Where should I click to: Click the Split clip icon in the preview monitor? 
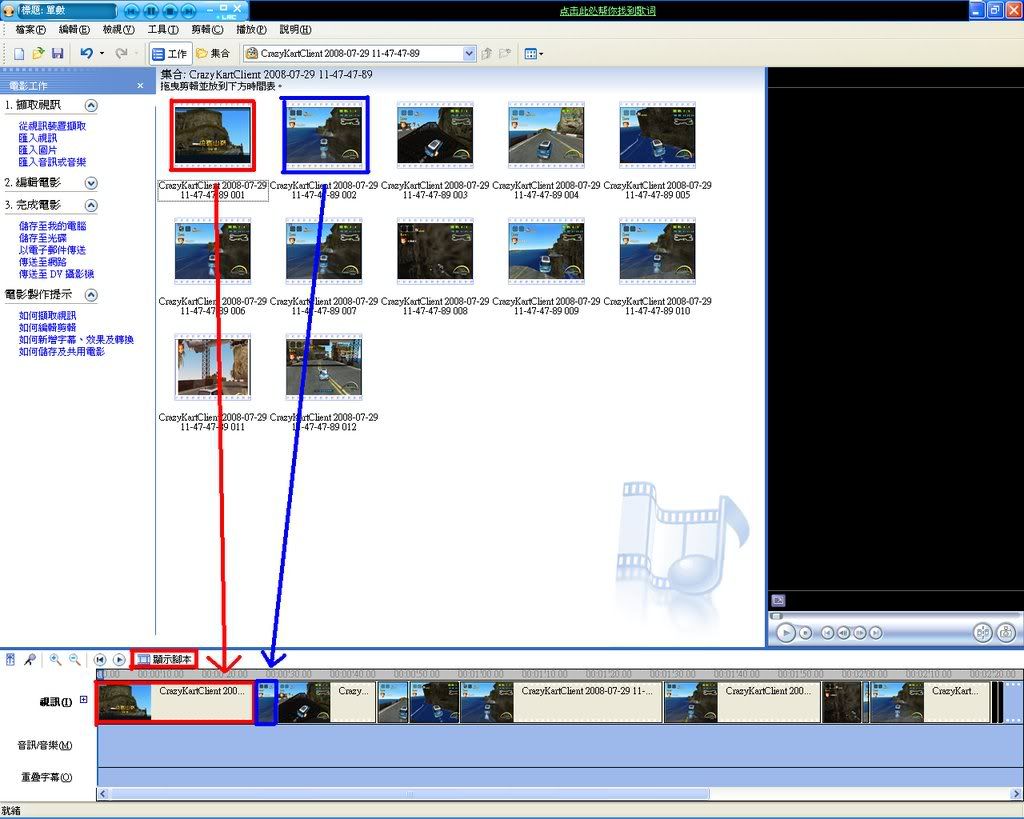pos(981,632)
